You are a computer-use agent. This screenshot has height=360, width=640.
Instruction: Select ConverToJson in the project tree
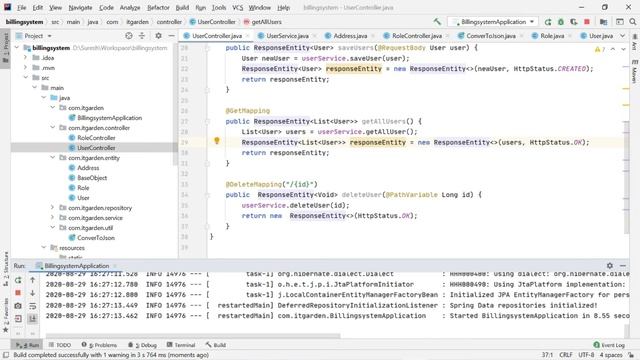(x=96, y=238)
